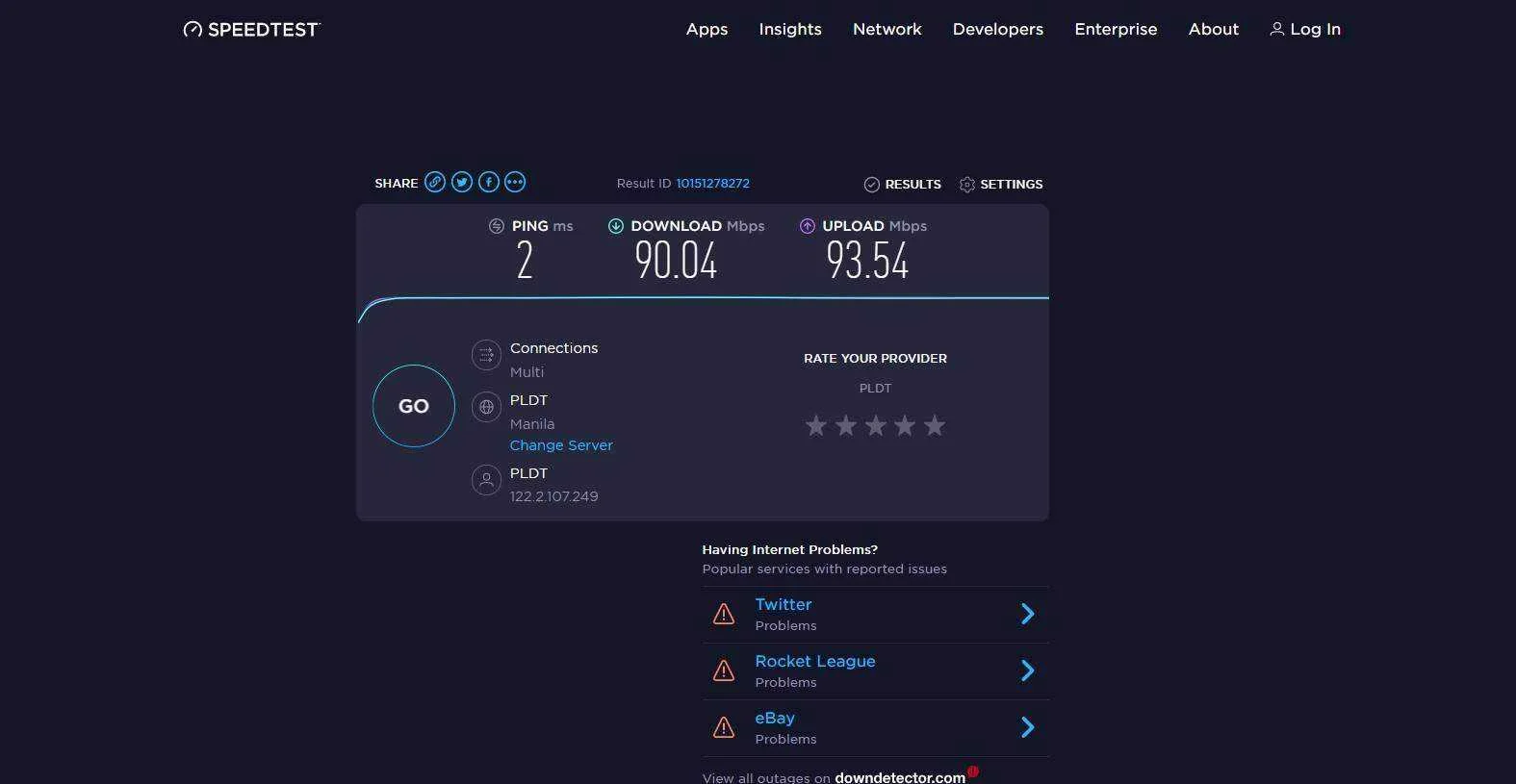Rate provider three stars
Viewport: 1516px width, 784px height.
875,425
